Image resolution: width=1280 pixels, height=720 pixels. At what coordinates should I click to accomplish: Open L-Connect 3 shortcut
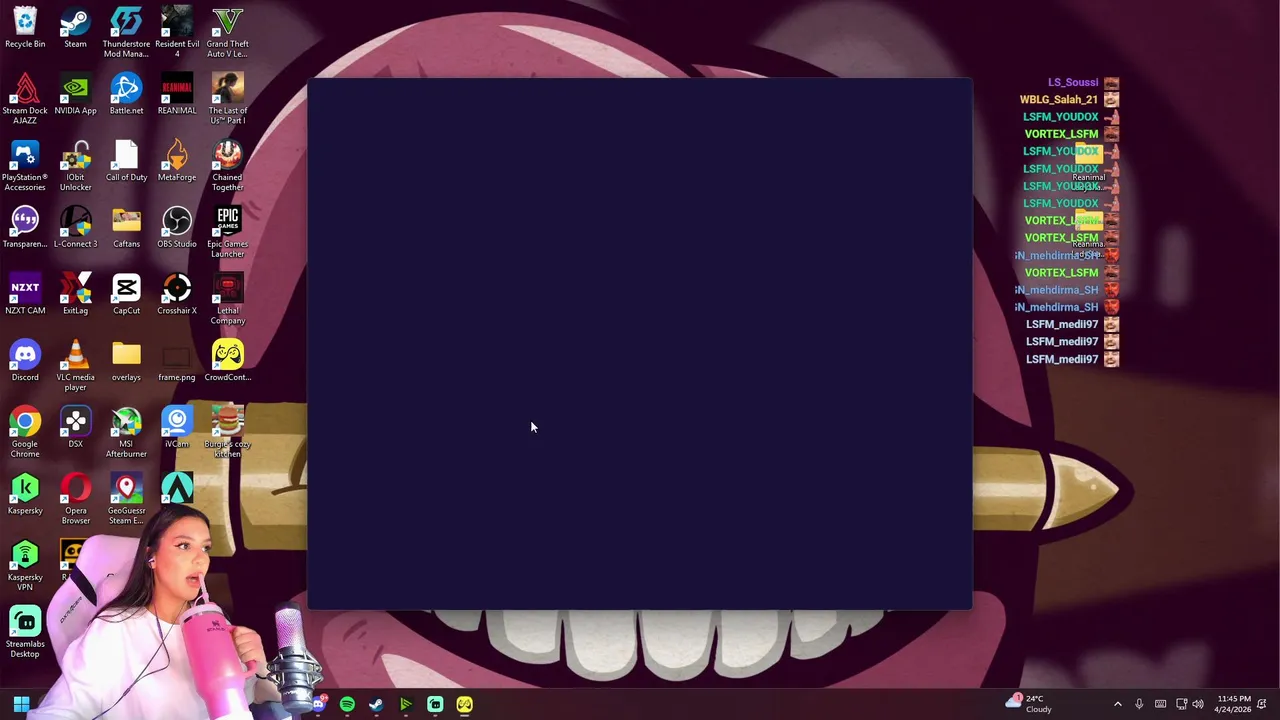coord(75,229)
